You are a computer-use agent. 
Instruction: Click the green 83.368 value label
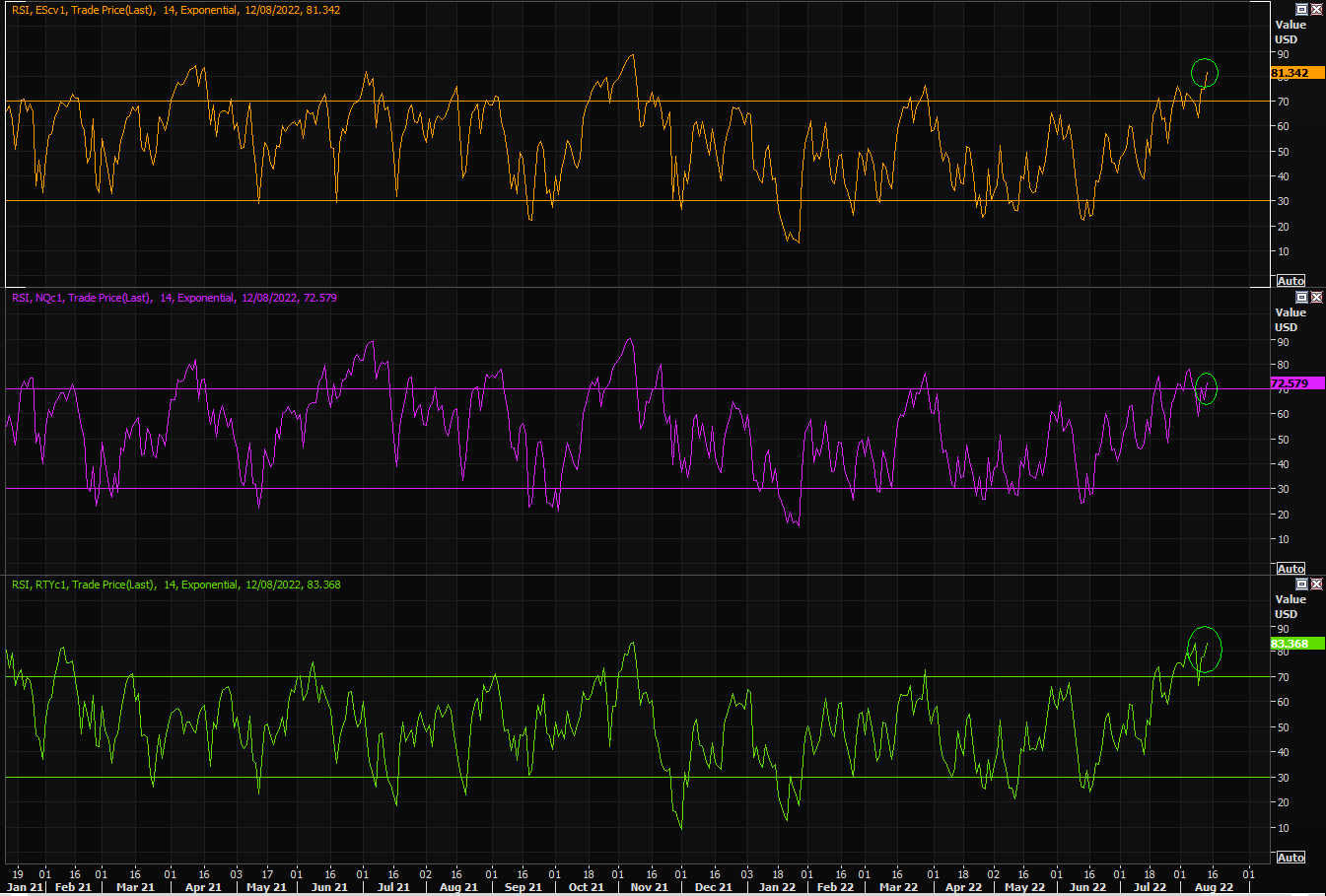[x=1296, y=644]
